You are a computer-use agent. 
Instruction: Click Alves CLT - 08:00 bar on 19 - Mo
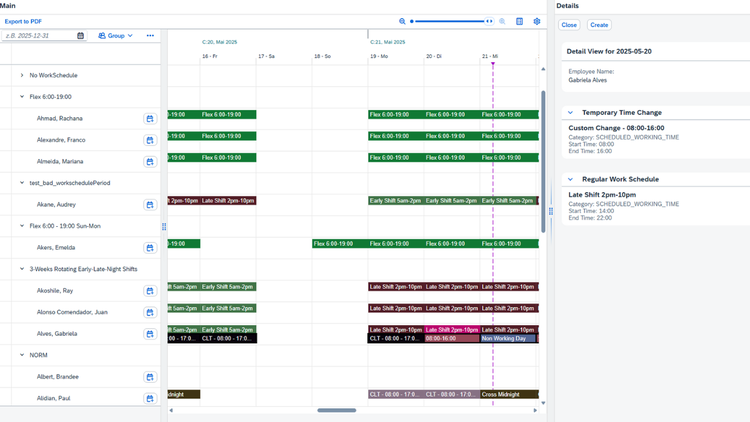tap(396, 338)
